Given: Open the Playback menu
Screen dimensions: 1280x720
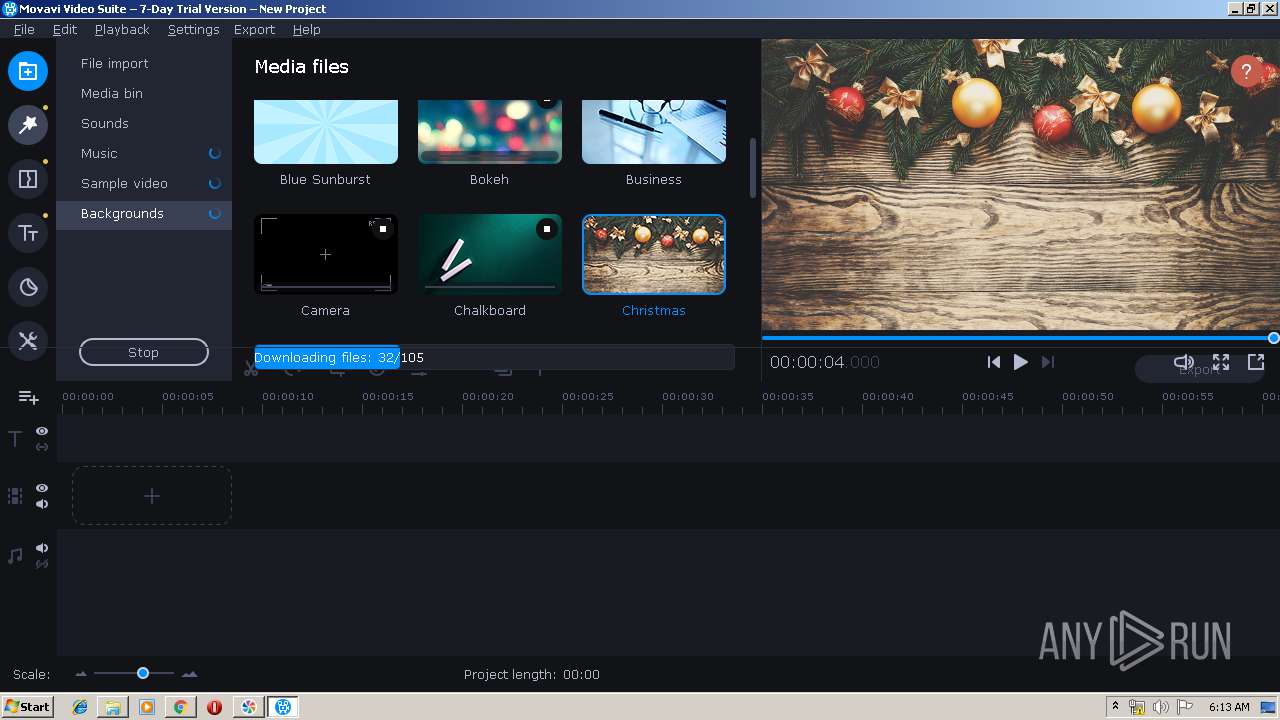Looking at the screenshot, I should (x=122, y=29).
